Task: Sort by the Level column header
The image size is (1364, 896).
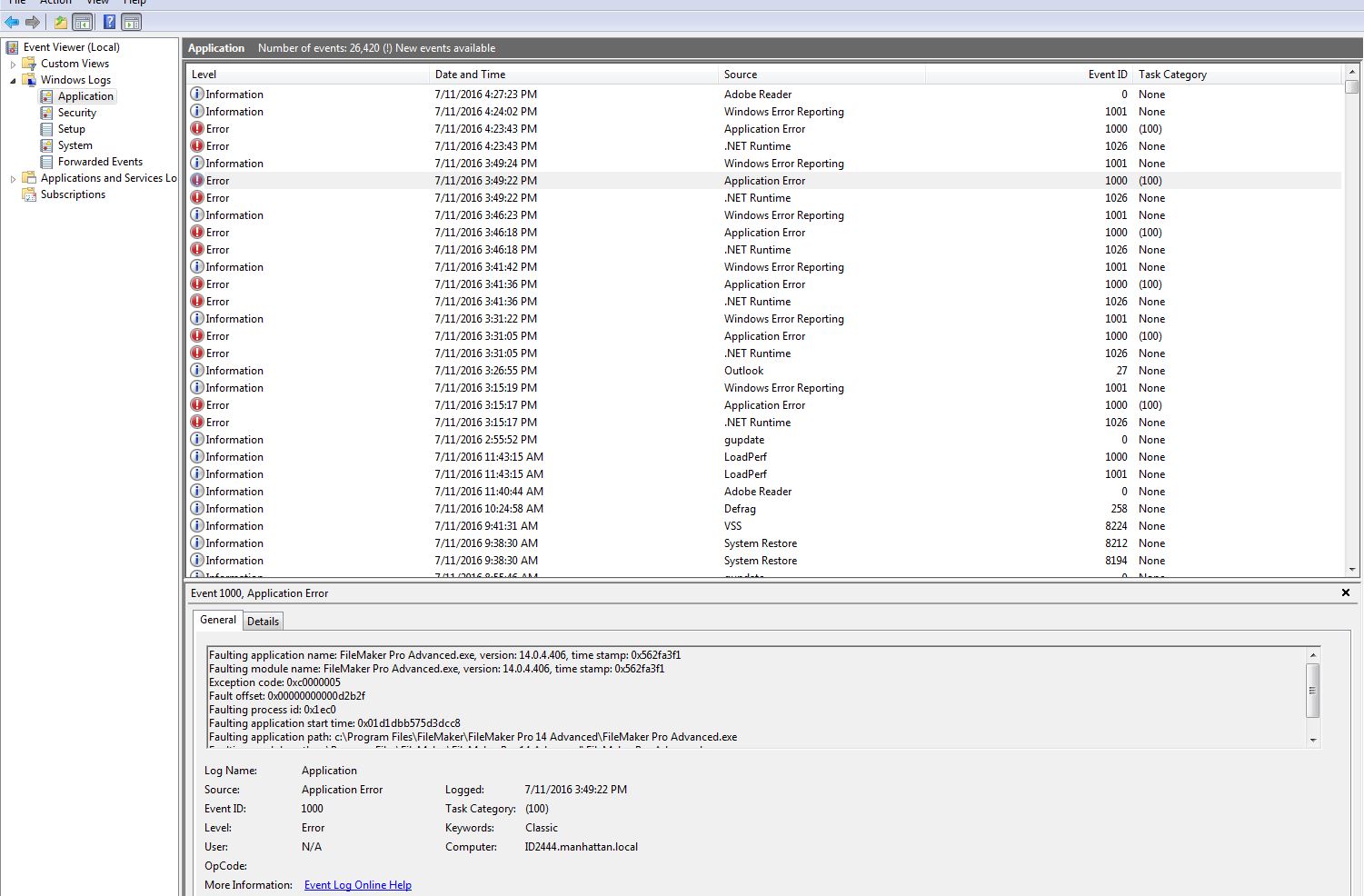Action: pyautogui.click(x=307, y=75)
